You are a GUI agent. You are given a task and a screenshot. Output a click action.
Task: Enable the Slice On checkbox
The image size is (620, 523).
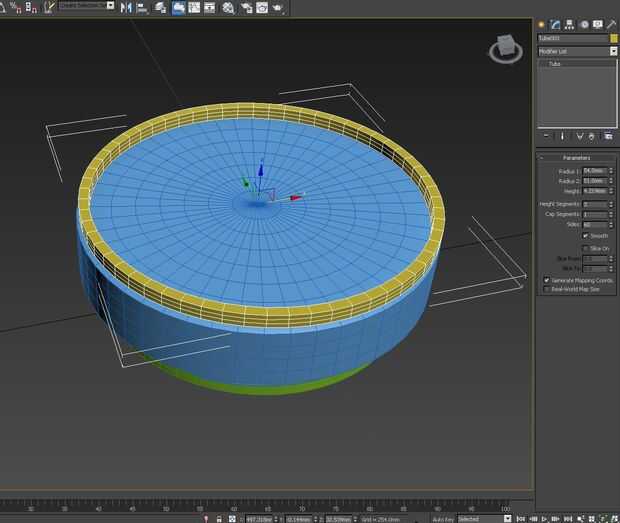pos(586,248)
